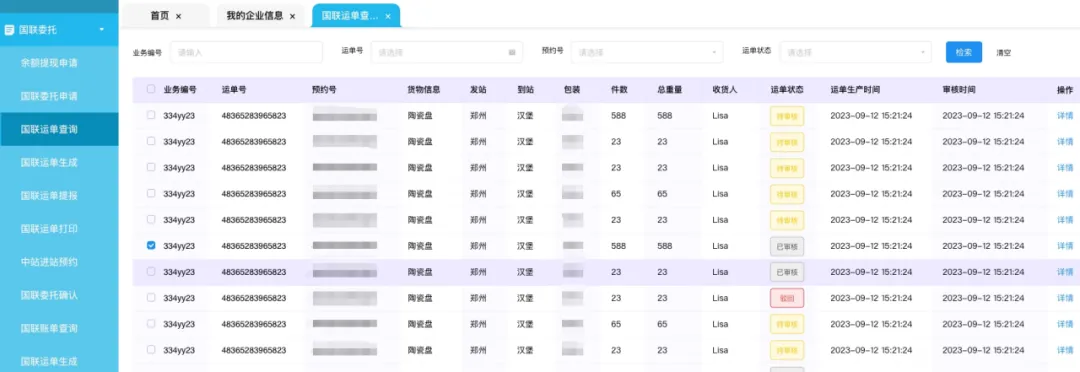Collapse the 国联委托 menu arrow
The width and height of the screenshot is (1080, 372).
[102, 30]
